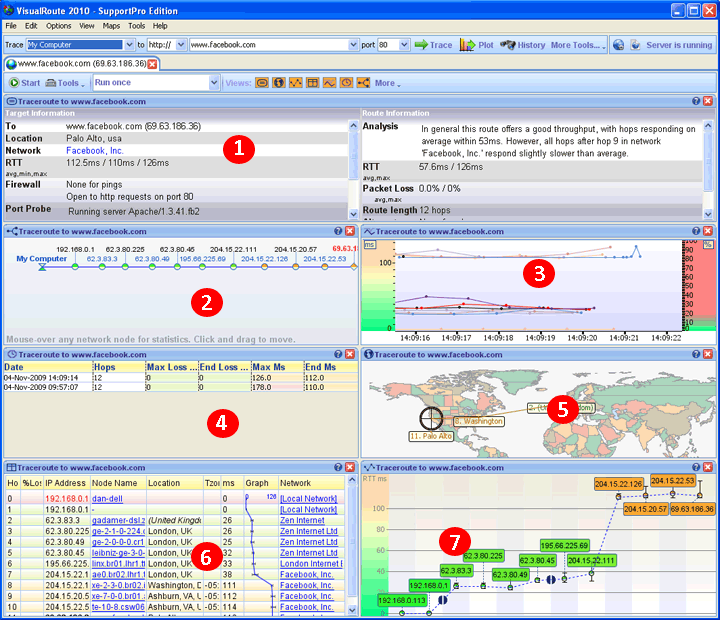Click the hop table scrollbar down arrow

point(352,610)
